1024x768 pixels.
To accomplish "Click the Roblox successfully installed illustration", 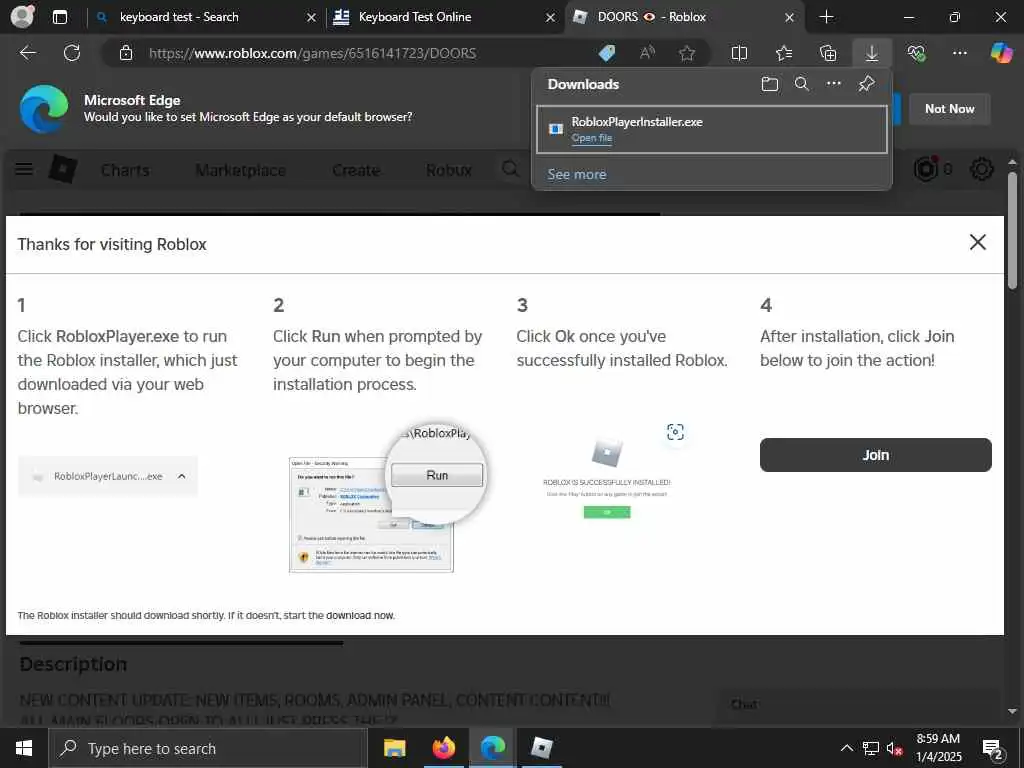I will click(607, 479).
